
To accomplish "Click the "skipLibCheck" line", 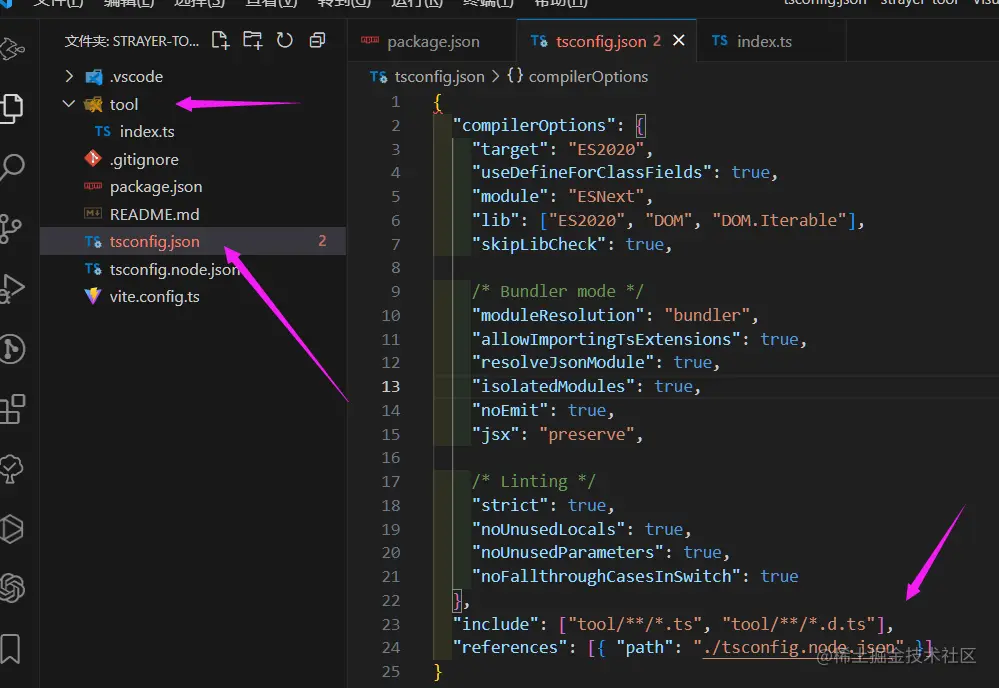I will [x=571, y=244].
